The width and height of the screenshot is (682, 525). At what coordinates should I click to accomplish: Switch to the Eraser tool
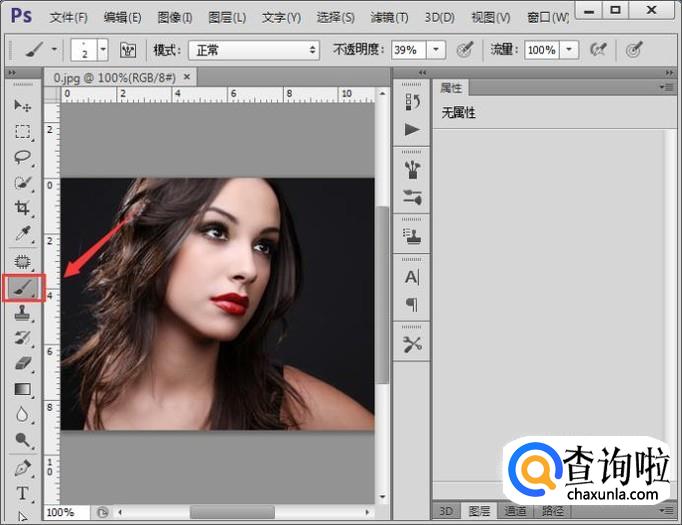[x=23, y=364]
